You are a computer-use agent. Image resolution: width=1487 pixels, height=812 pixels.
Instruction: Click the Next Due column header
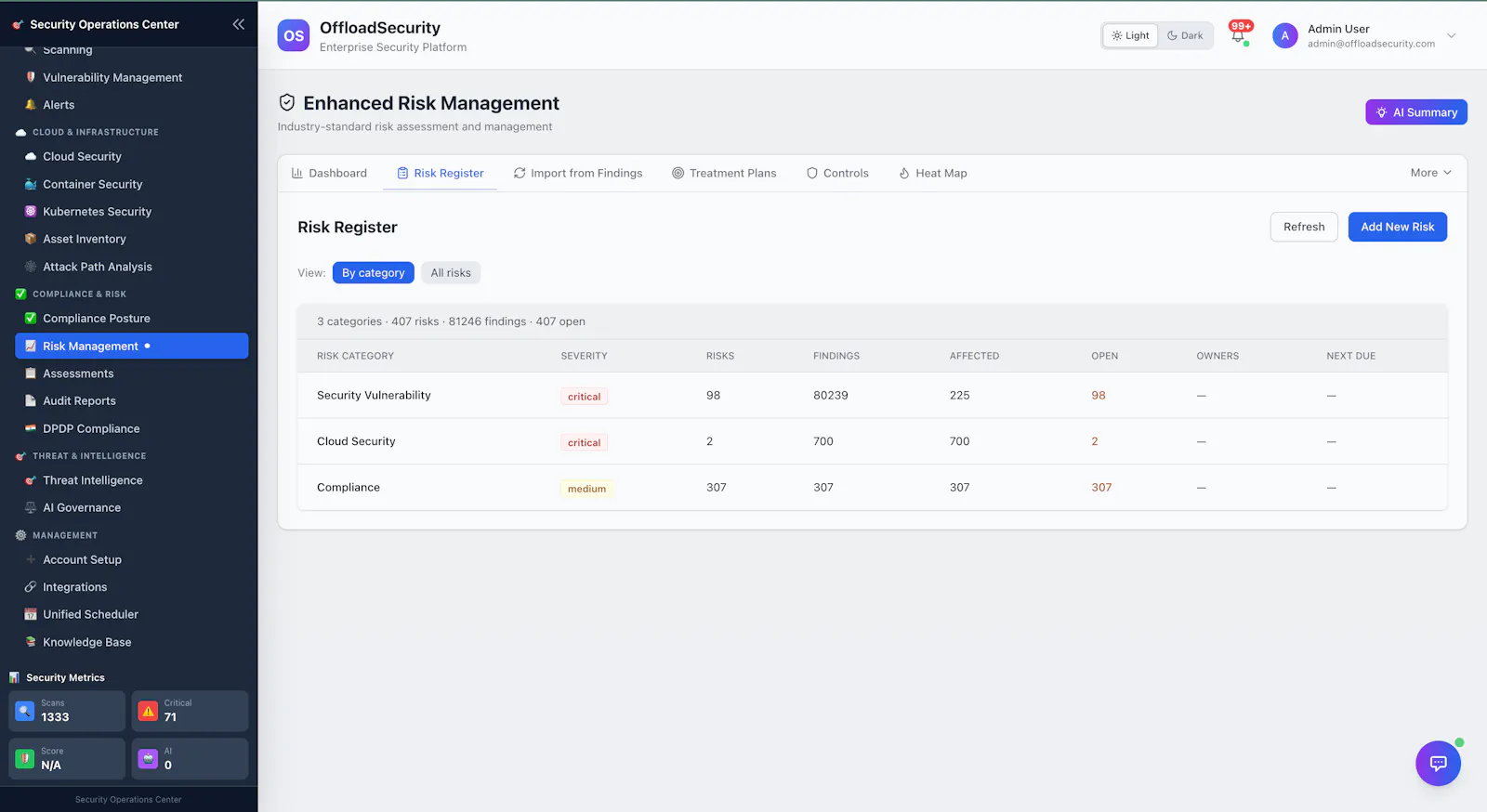tap(1350, 356)
